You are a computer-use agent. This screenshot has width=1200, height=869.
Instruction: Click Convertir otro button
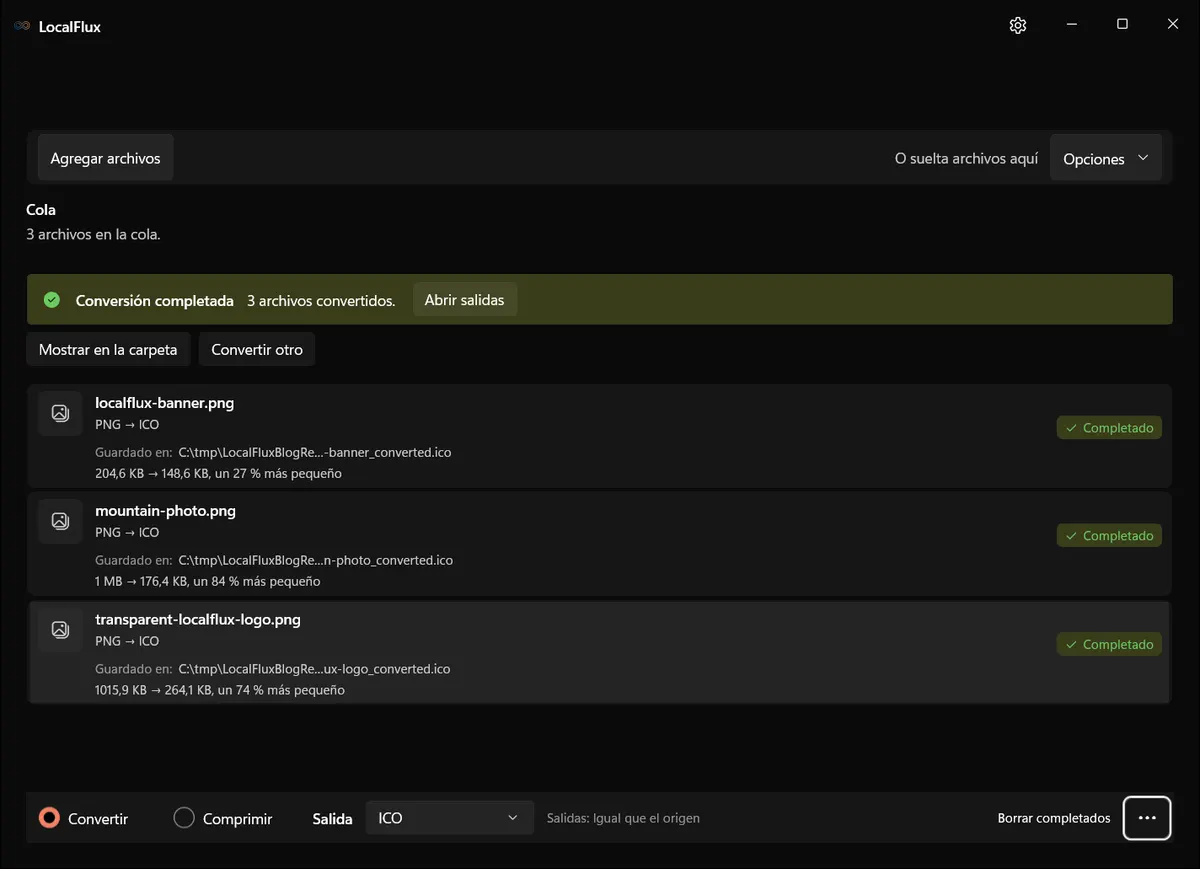(x=257, y=350)
